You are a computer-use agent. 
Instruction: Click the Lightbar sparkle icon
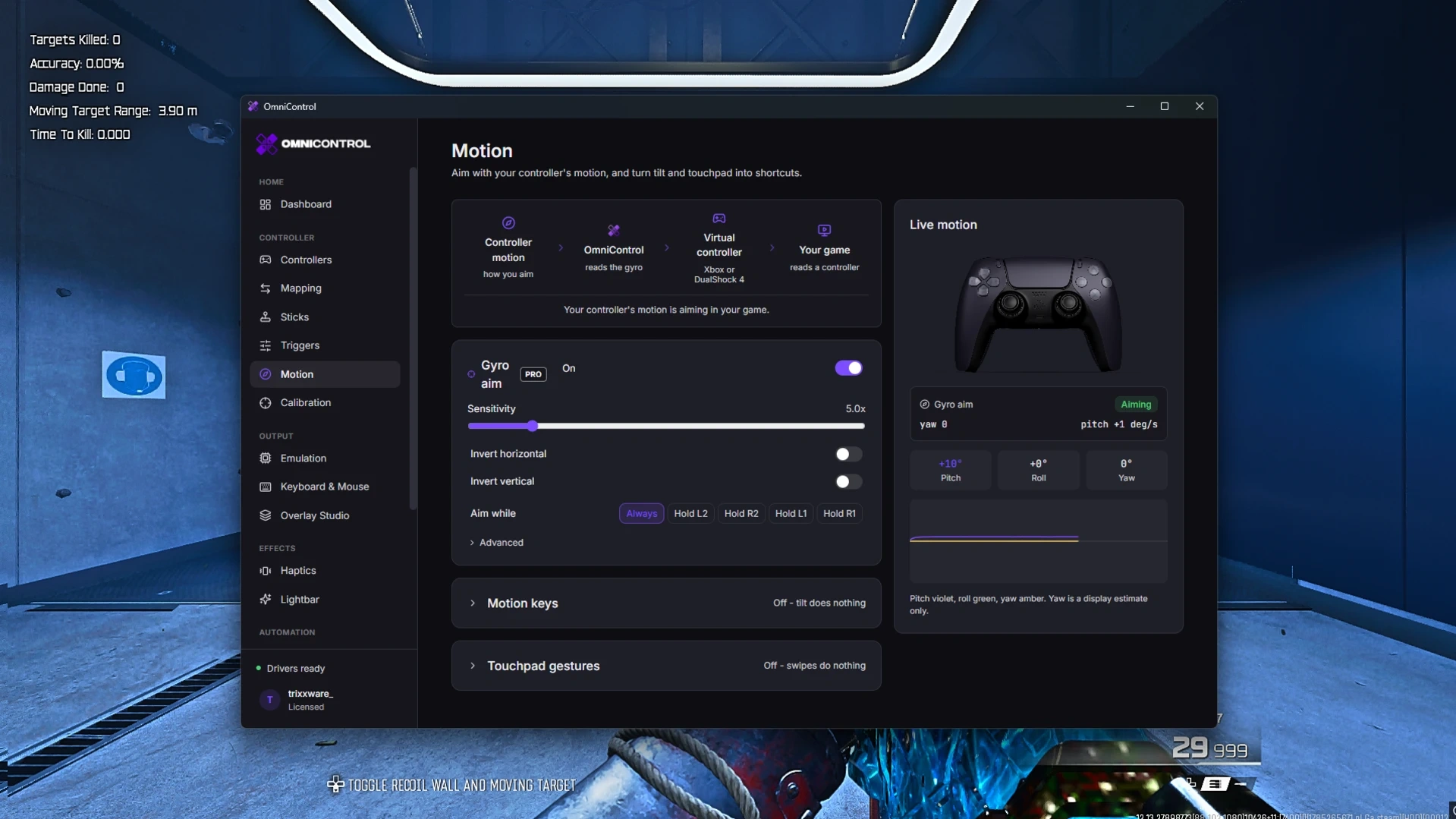pyautogui.click(x=265, y=600)
